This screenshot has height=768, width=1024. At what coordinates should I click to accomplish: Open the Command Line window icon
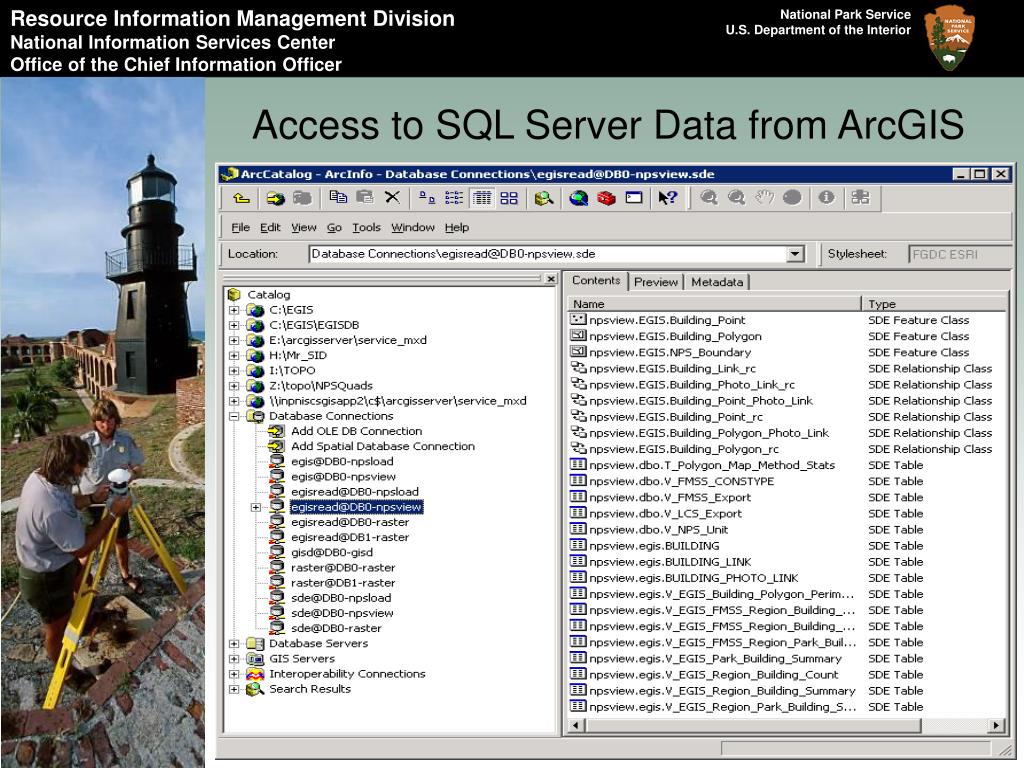tap(633, 198)
